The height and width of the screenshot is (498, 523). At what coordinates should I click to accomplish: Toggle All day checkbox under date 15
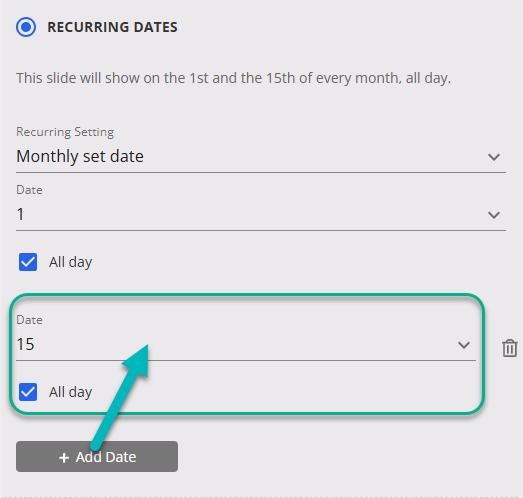click(x=28, y=392)
